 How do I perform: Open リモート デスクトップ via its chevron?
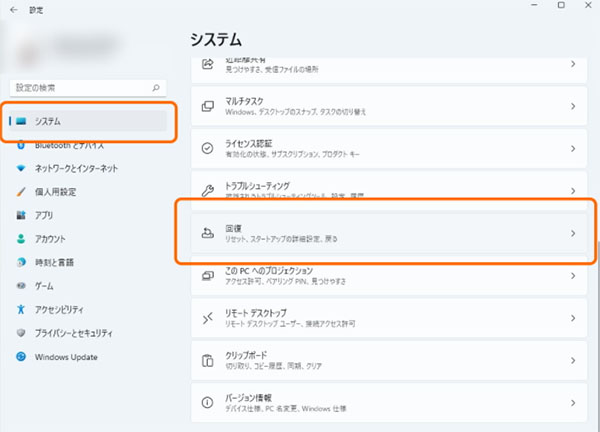(573, 318)
